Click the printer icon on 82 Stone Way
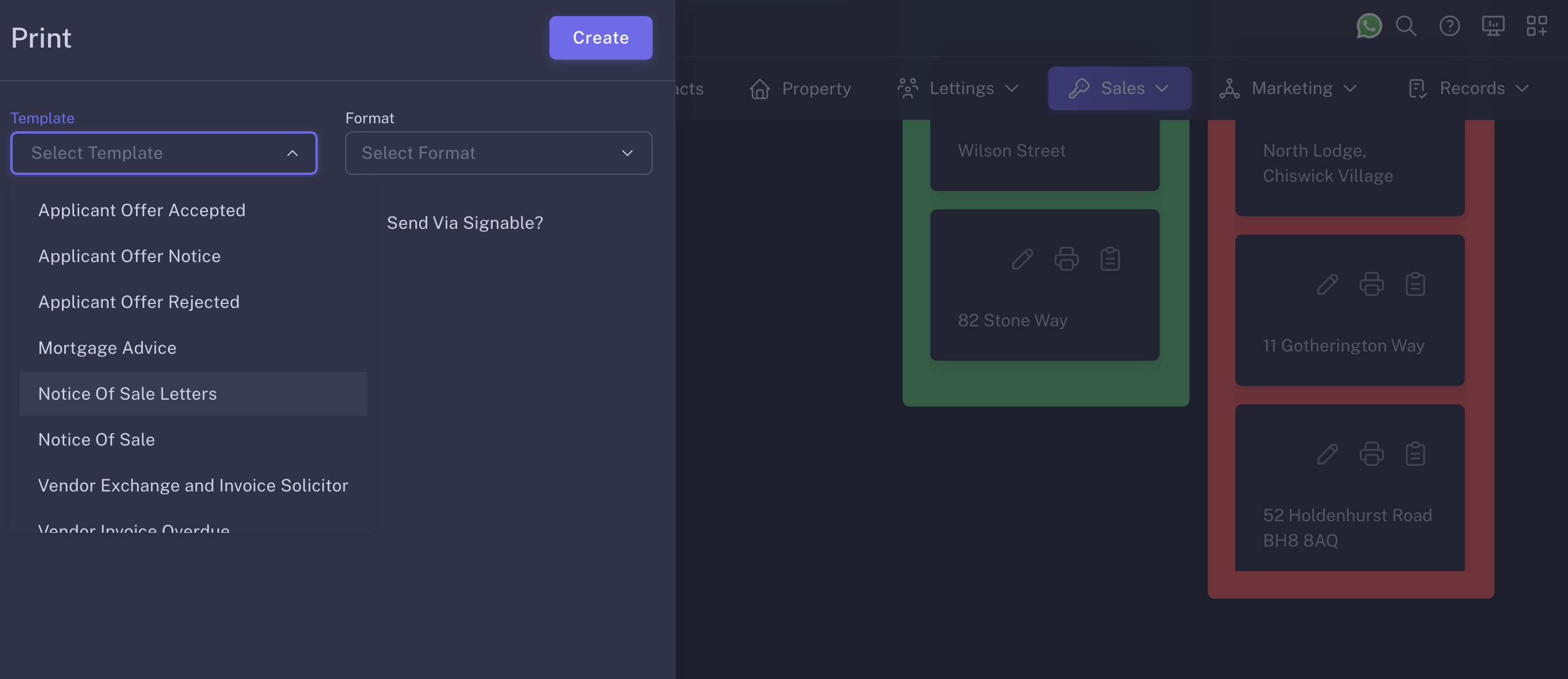Image resolution: width=1568 pixels, height=679 pixels. coord(1066,259)
